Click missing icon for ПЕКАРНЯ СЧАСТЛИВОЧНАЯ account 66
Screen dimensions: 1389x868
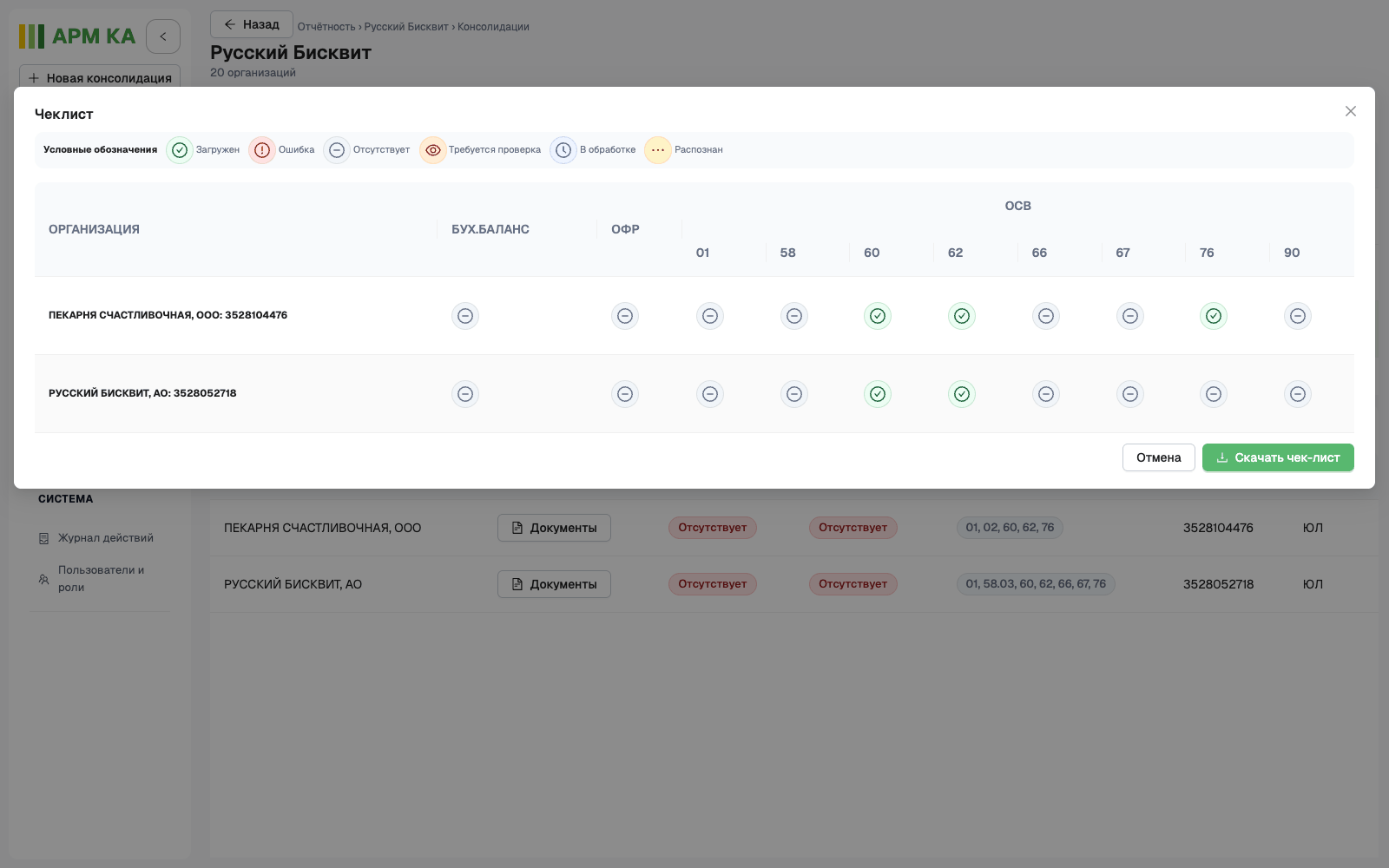[x=1046, y=316]
